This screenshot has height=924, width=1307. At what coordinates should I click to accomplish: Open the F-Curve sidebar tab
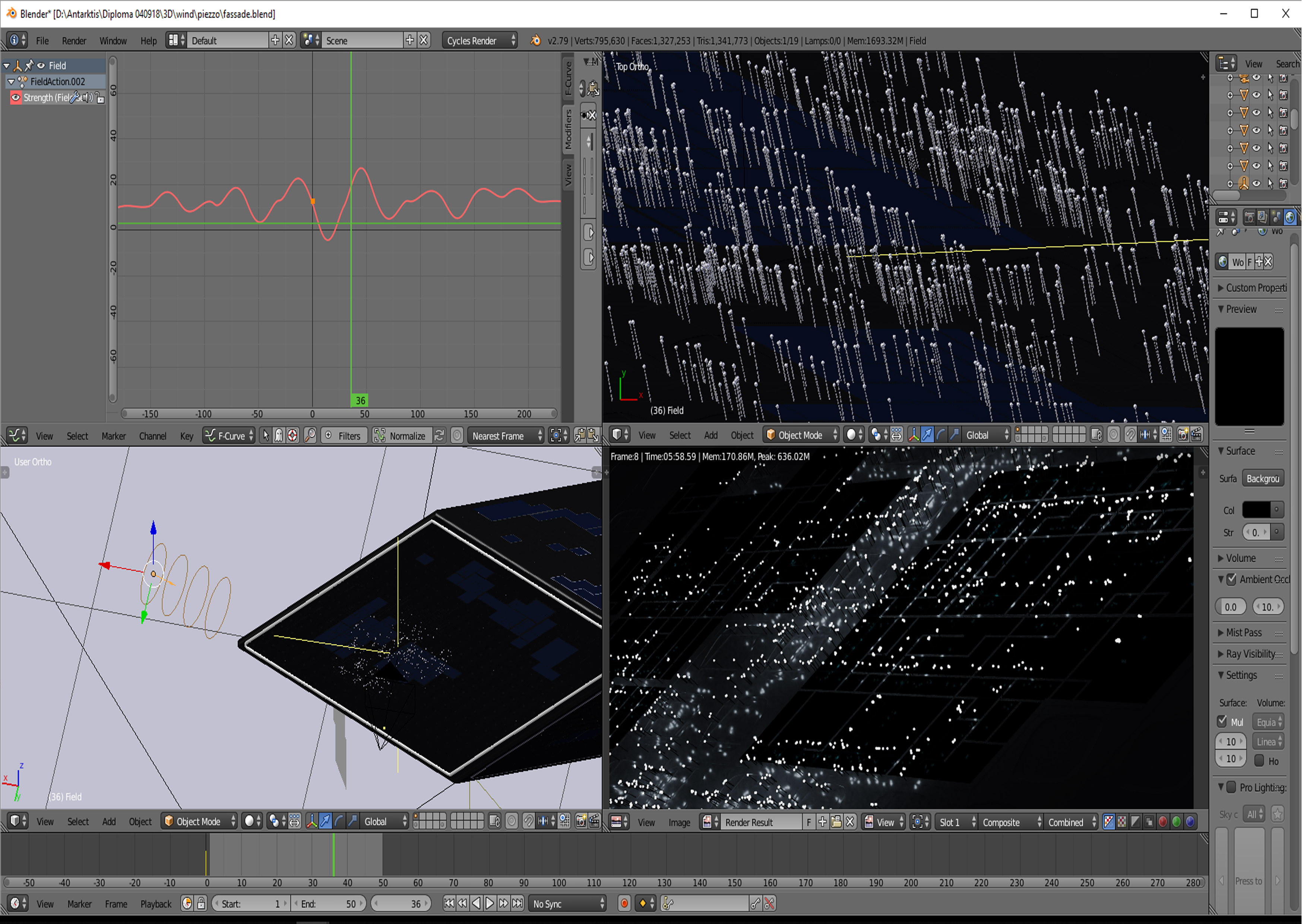(x=568, y=79)
